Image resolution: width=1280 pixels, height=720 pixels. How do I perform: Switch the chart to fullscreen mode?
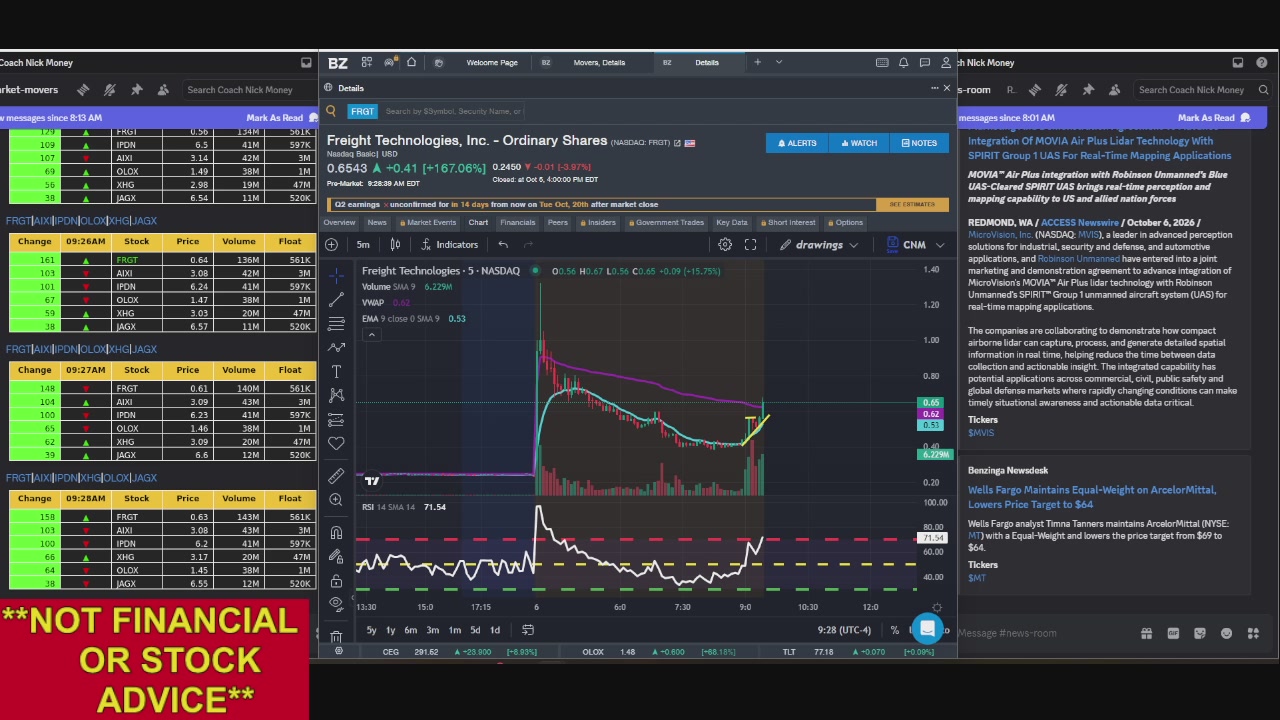coord(750,245)
